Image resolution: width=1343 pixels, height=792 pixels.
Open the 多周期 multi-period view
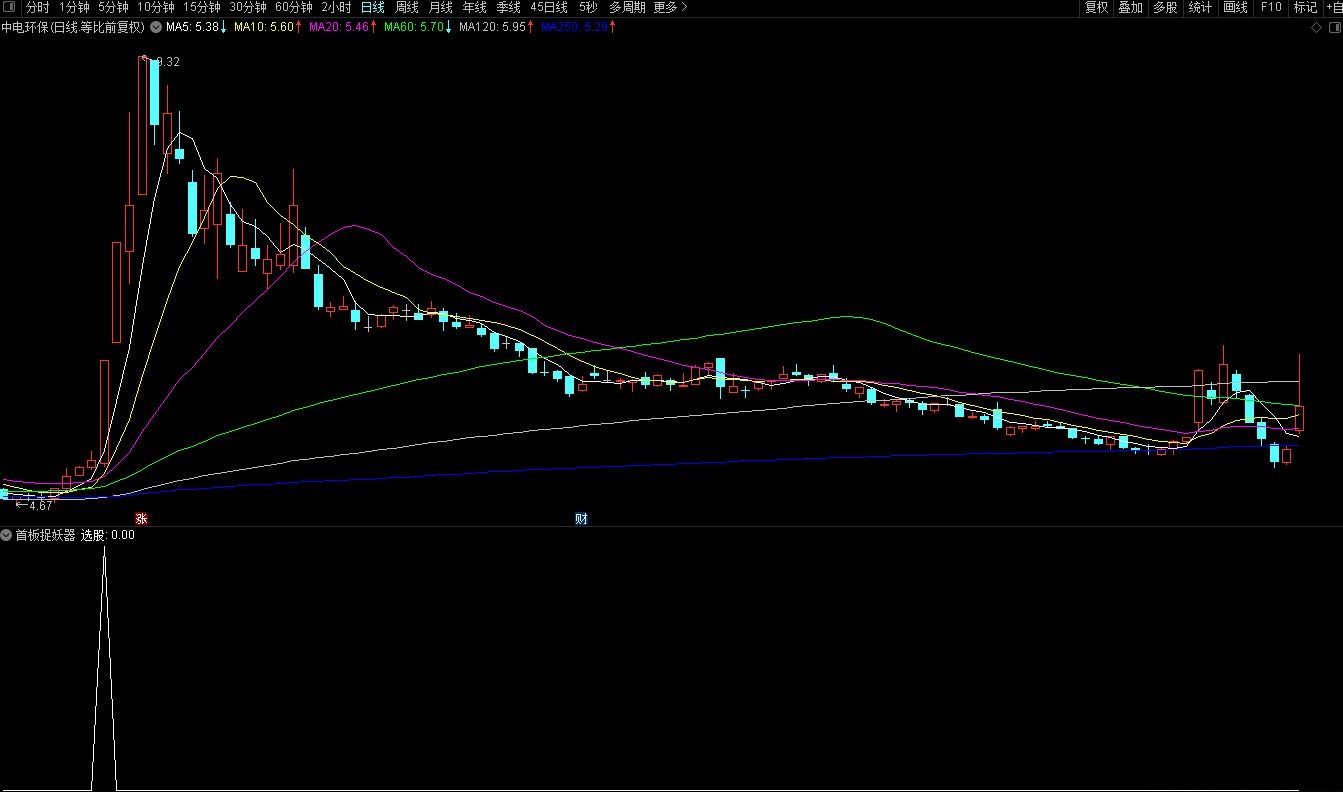[x=627, y=7]
